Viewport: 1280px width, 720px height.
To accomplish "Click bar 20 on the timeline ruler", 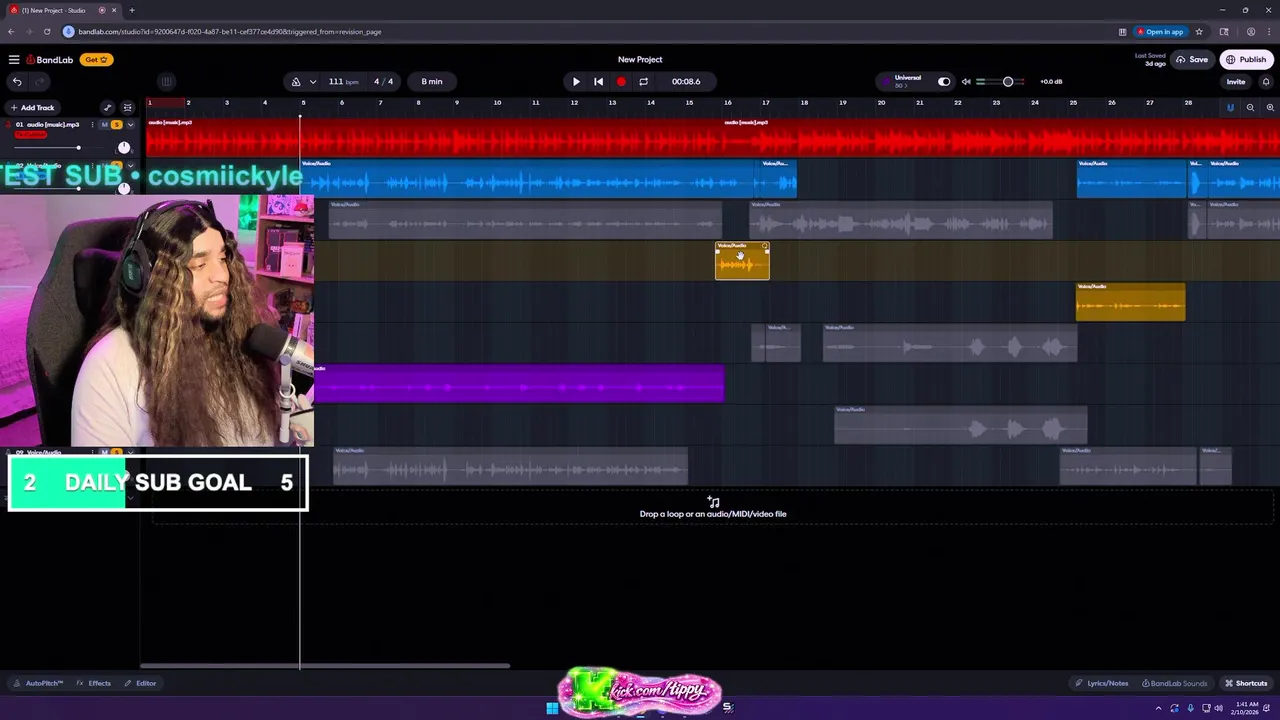I will click(x=880, y=103).
